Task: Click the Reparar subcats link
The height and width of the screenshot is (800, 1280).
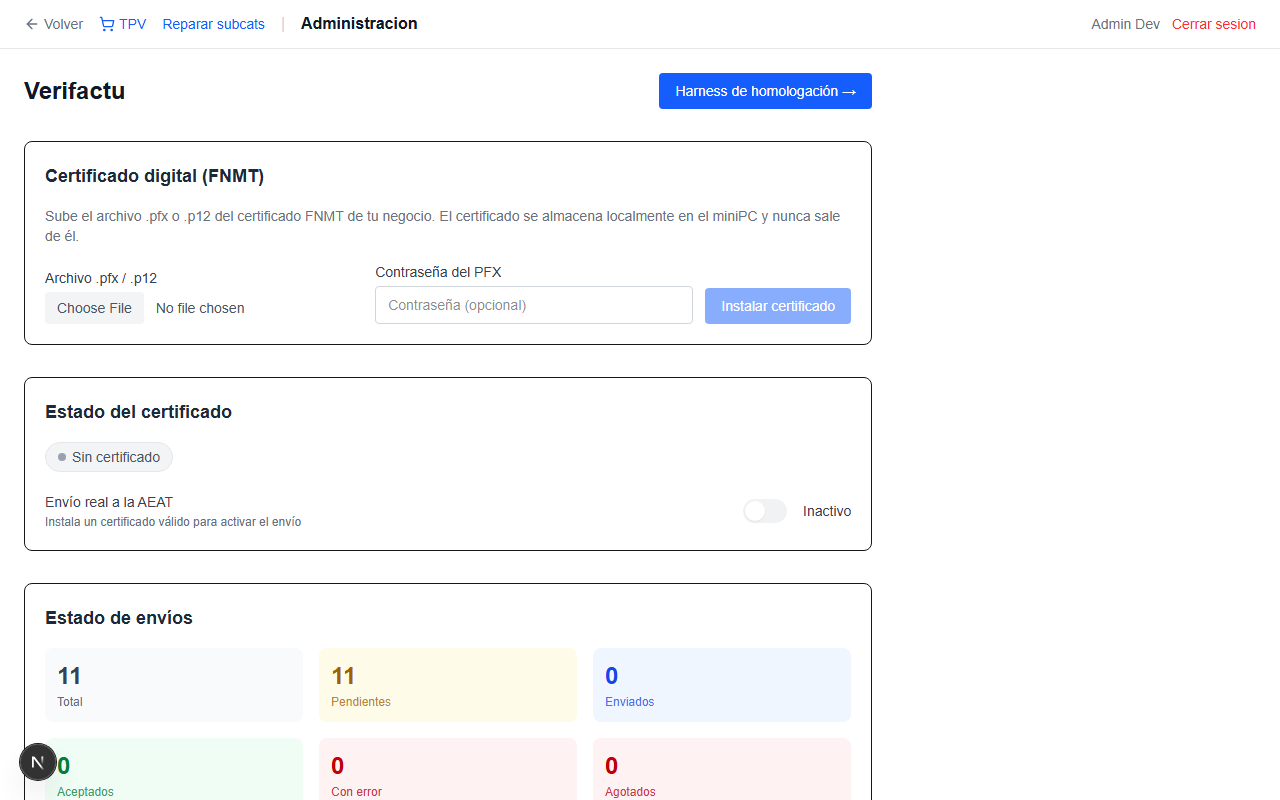Action: point(214,24)
